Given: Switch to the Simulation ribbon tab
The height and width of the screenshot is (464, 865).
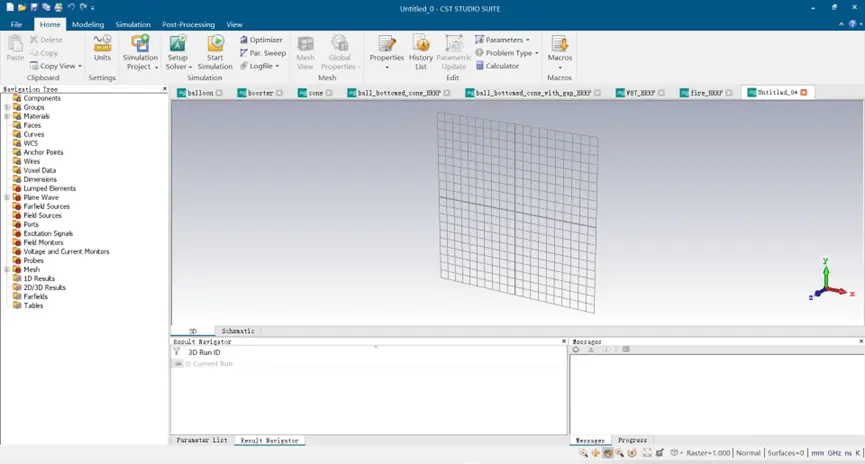Looking at the screenshot, I should pyautogui.click(x=133, y=24).
